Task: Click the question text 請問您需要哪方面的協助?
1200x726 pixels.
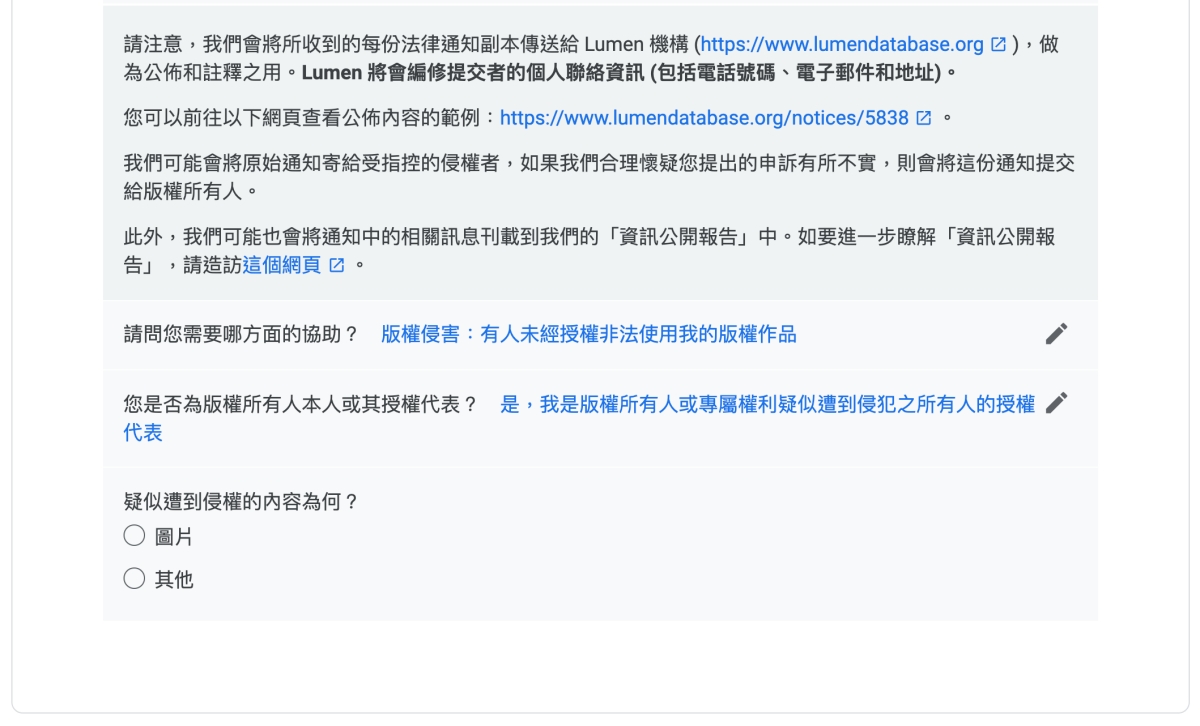Action: [x=241, y=334]
